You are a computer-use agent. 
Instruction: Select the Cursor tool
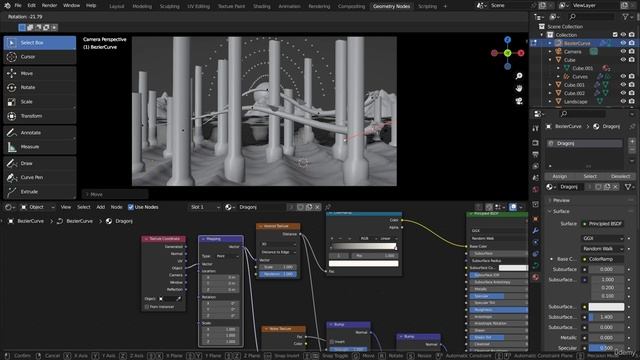point(40,57)
